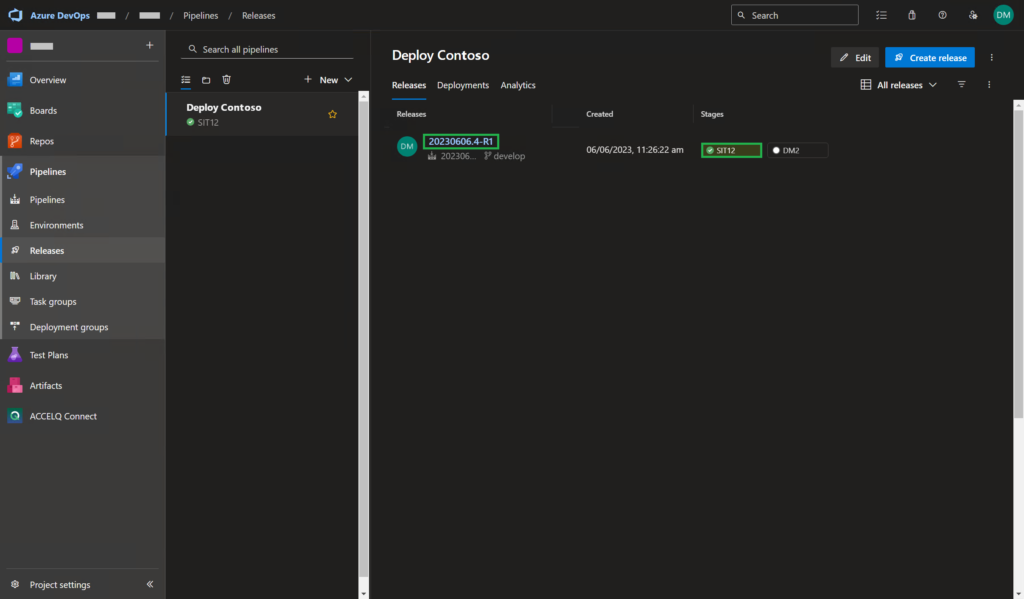Open the New pipeline dropdown chevron
1024x599 pixels.
pos(347,79)
